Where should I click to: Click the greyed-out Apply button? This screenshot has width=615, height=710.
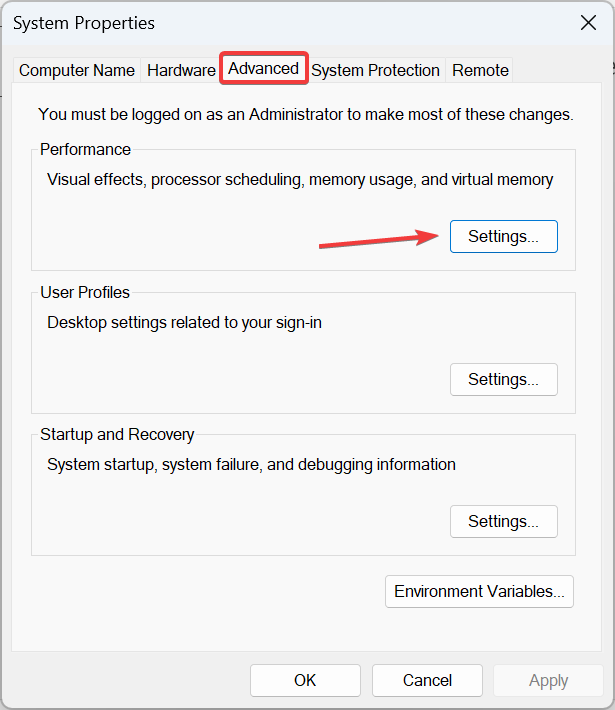click(x=548, y=680)
